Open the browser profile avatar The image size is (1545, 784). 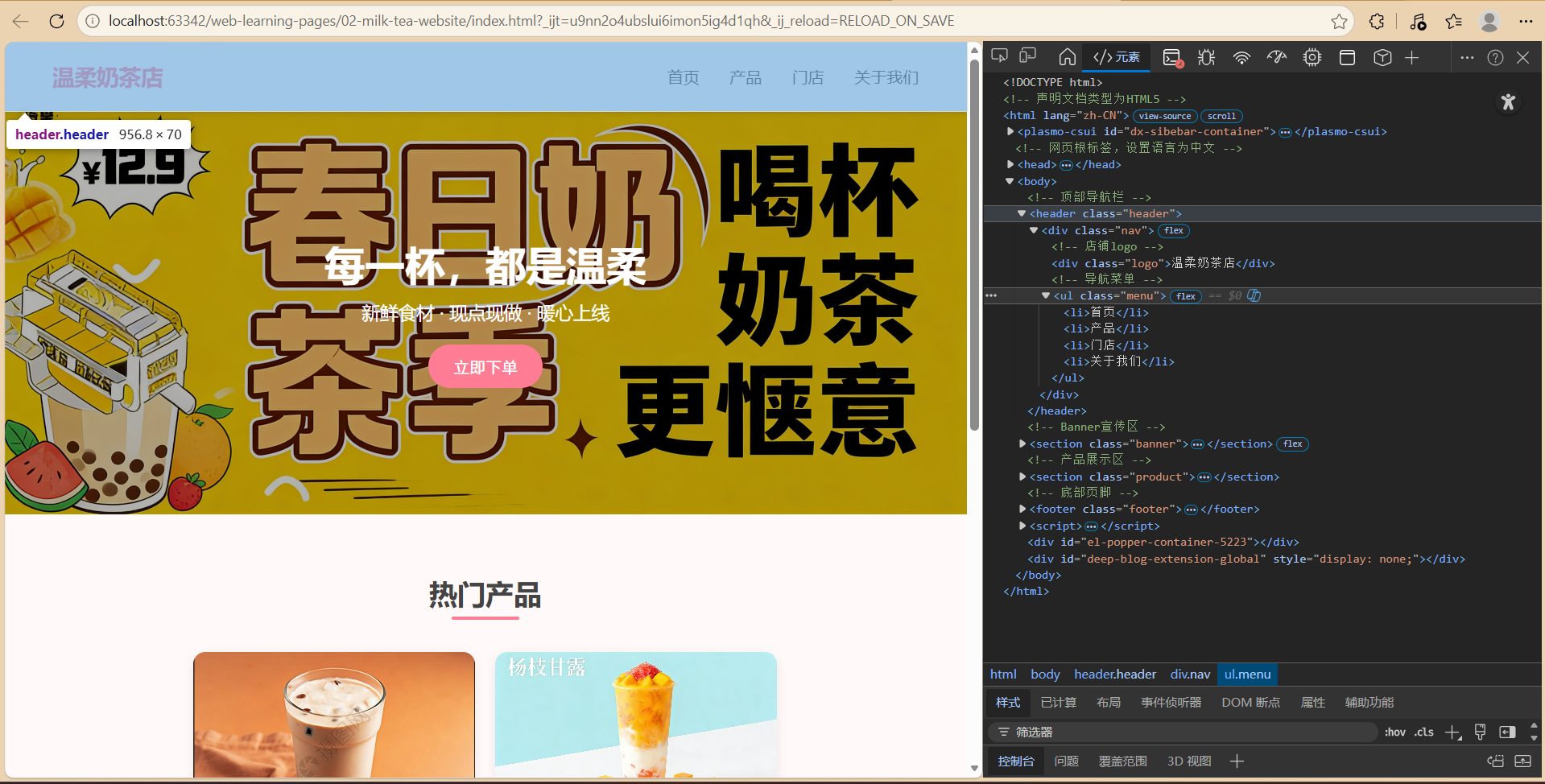pos(1489,21)
